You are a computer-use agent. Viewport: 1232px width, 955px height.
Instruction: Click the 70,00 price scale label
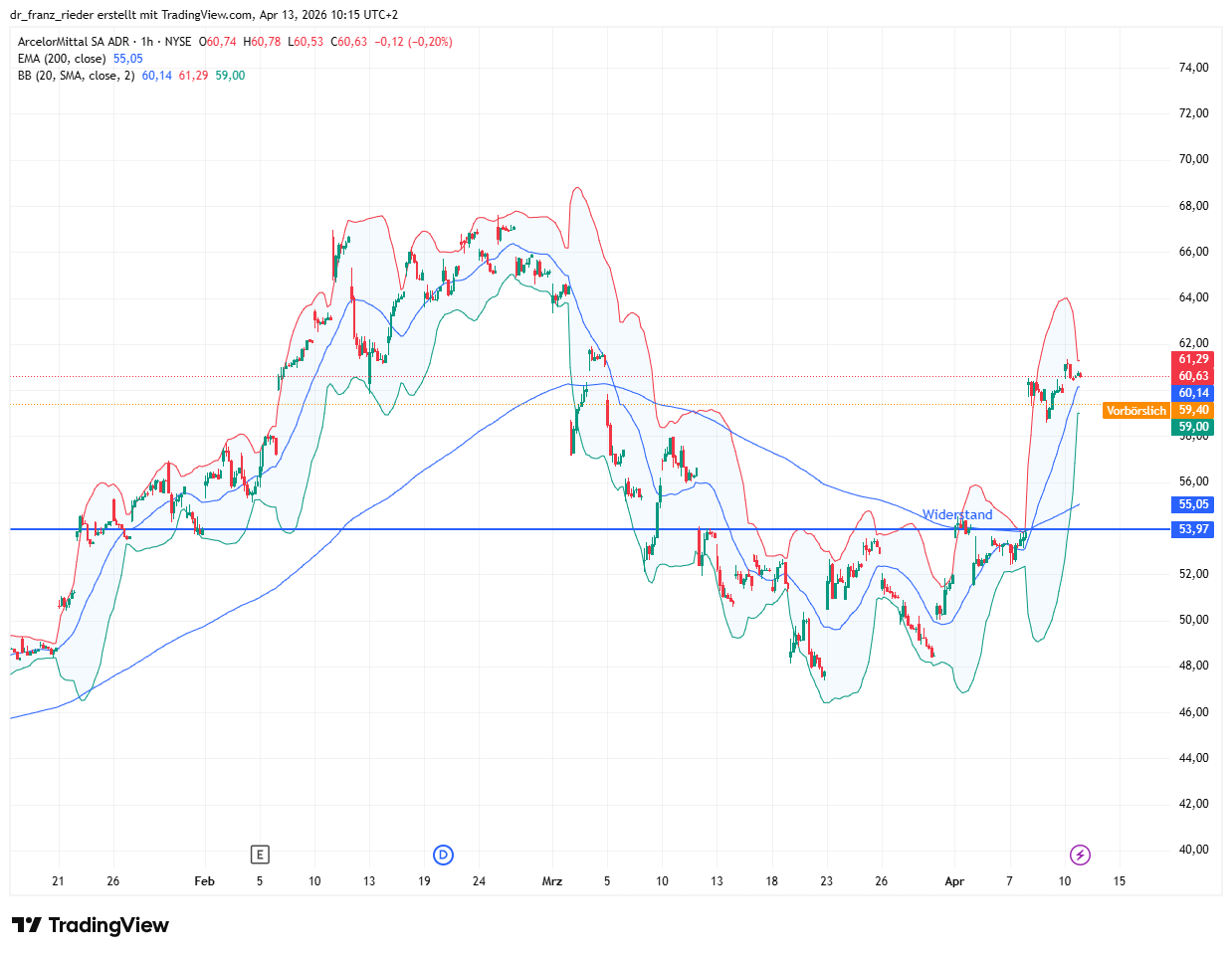[x=1193, y=159]
